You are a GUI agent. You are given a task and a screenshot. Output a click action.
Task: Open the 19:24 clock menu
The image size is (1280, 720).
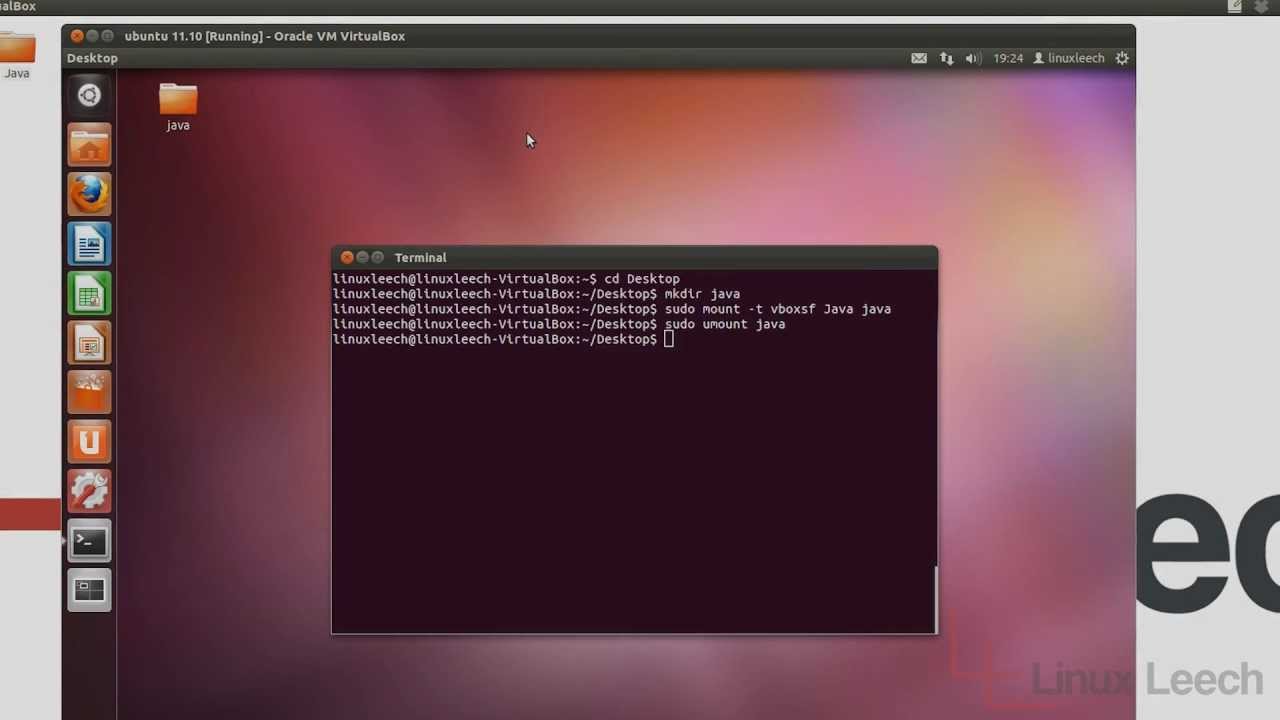[x=1008, y=58]
